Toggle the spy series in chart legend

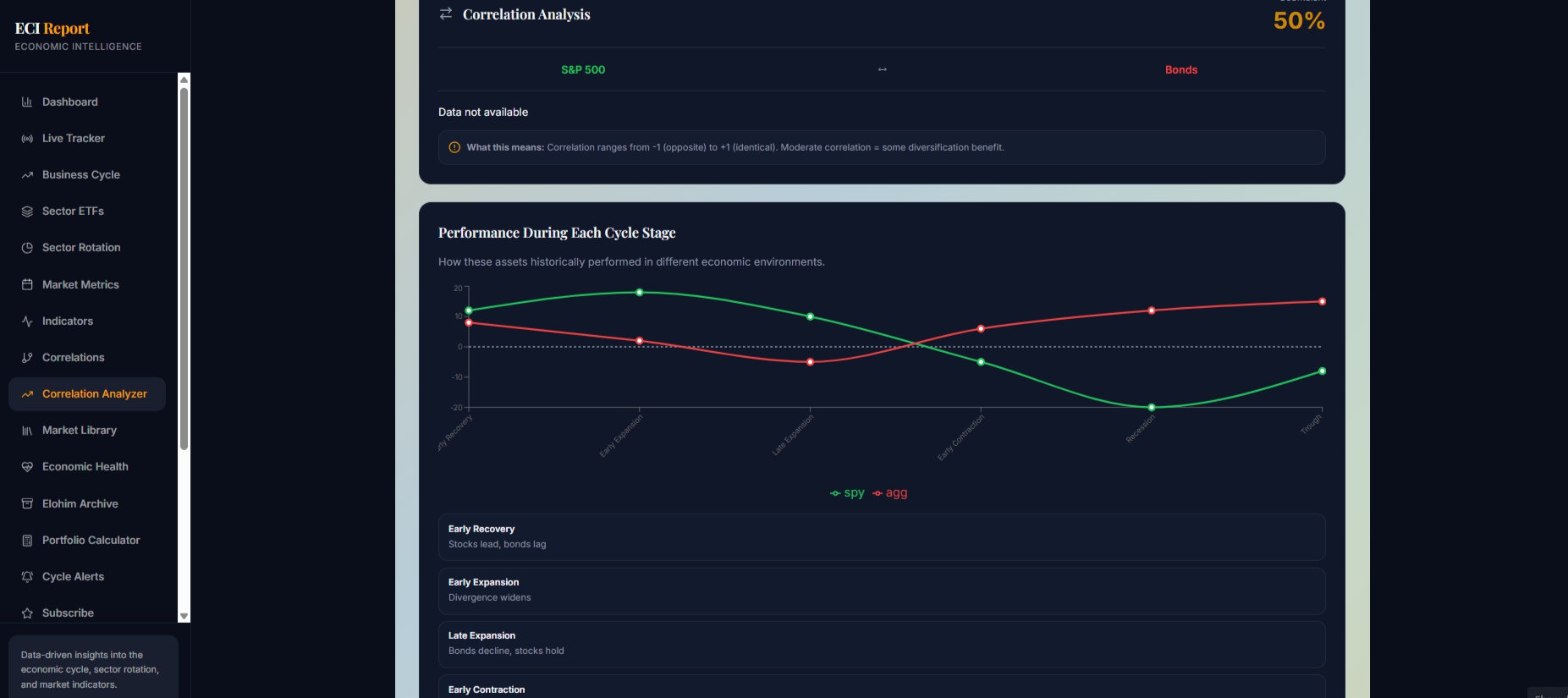pyautogui.click(x=847, y=492)
